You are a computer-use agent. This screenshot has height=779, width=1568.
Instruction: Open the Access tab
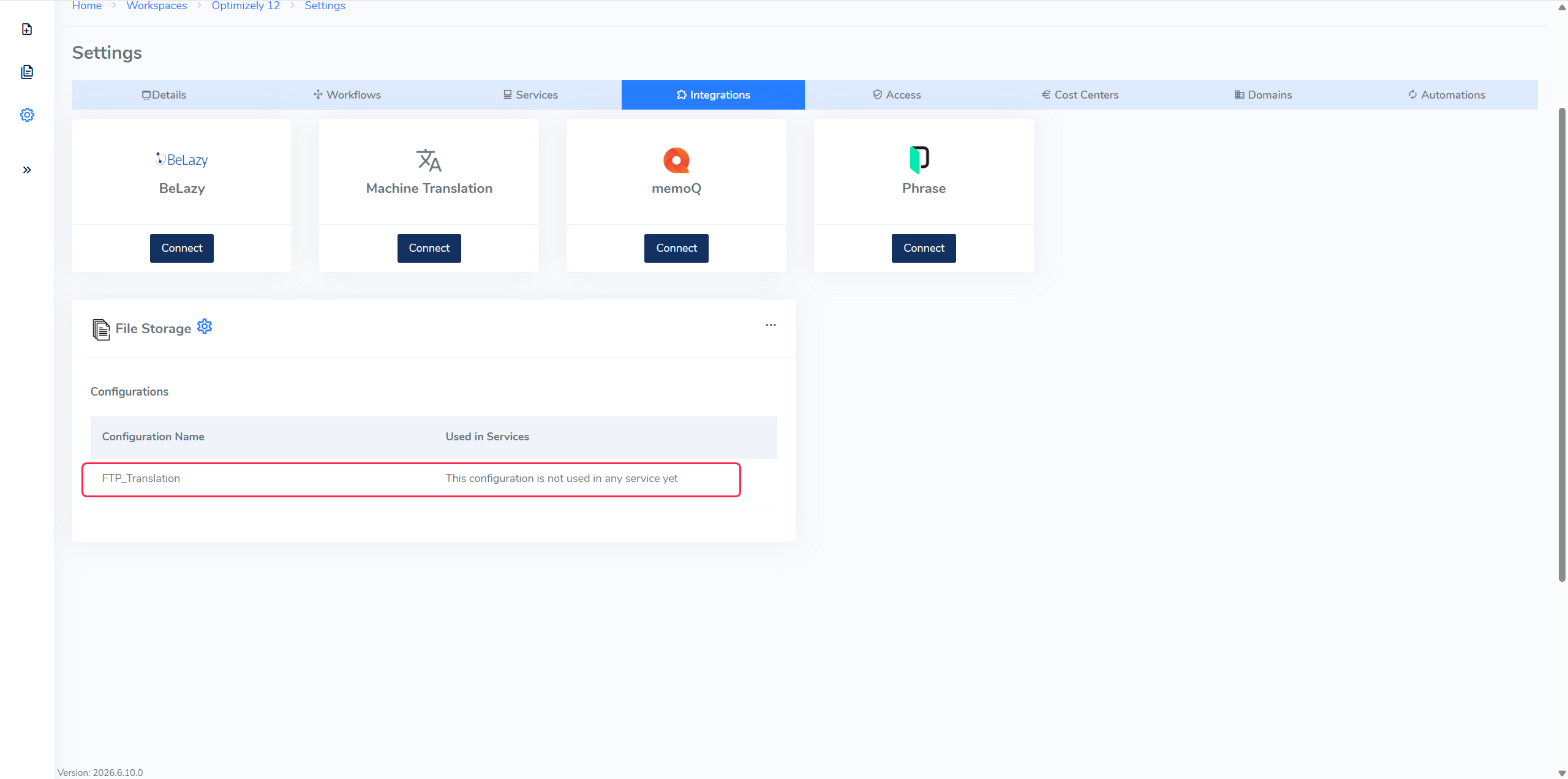896,95
